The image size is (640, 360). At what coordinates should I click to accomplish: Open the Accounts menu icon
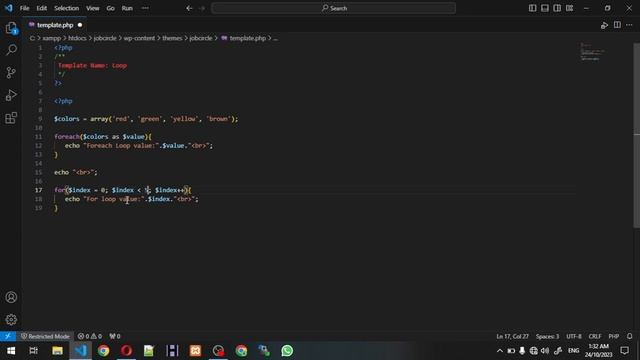click(x=11, y=297)
